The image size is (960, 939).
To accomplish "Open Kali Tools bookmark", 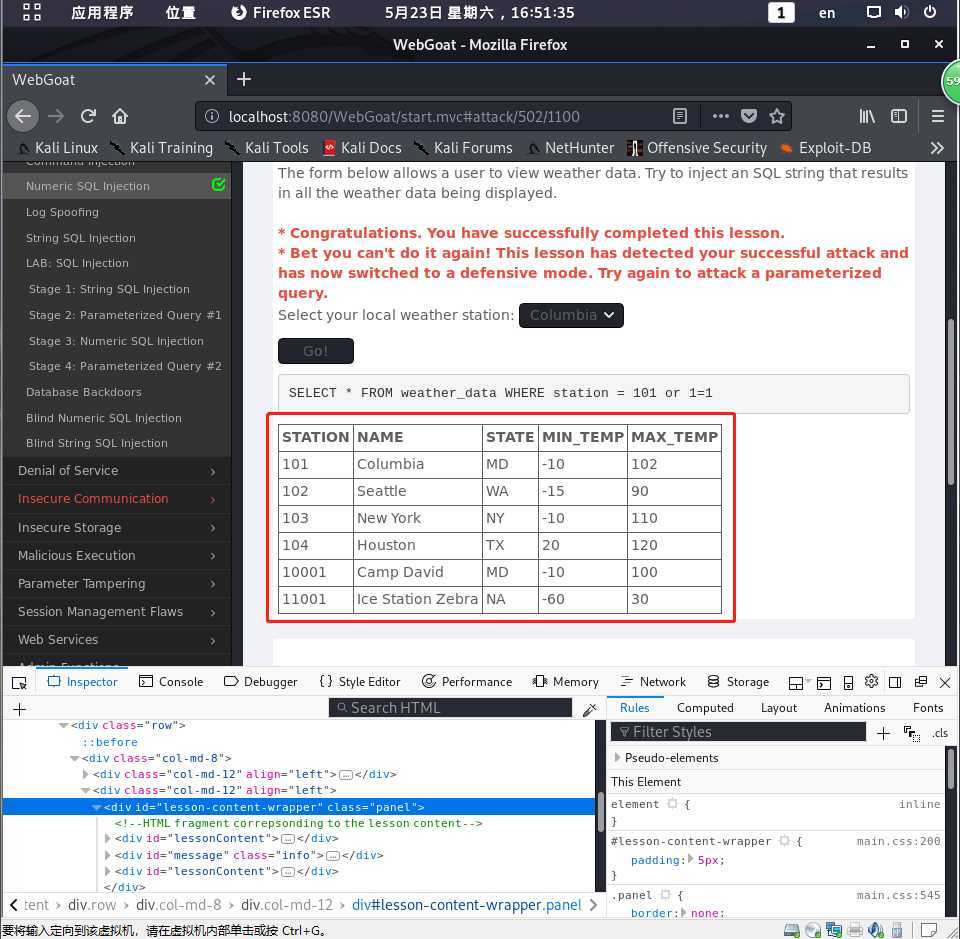I will [267, 148].
